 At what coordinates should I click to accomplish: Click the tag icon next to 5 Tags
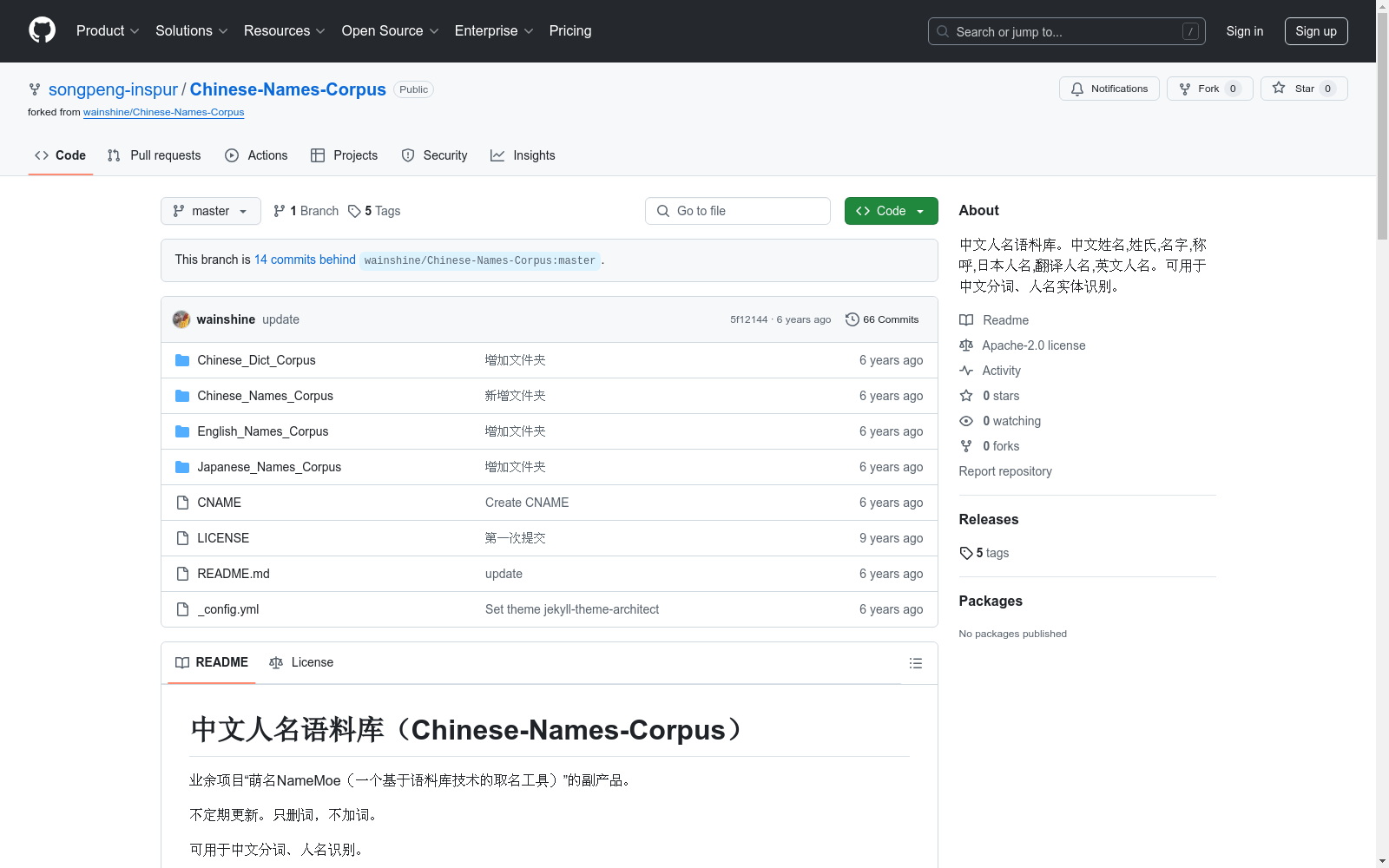coord(354,211)
